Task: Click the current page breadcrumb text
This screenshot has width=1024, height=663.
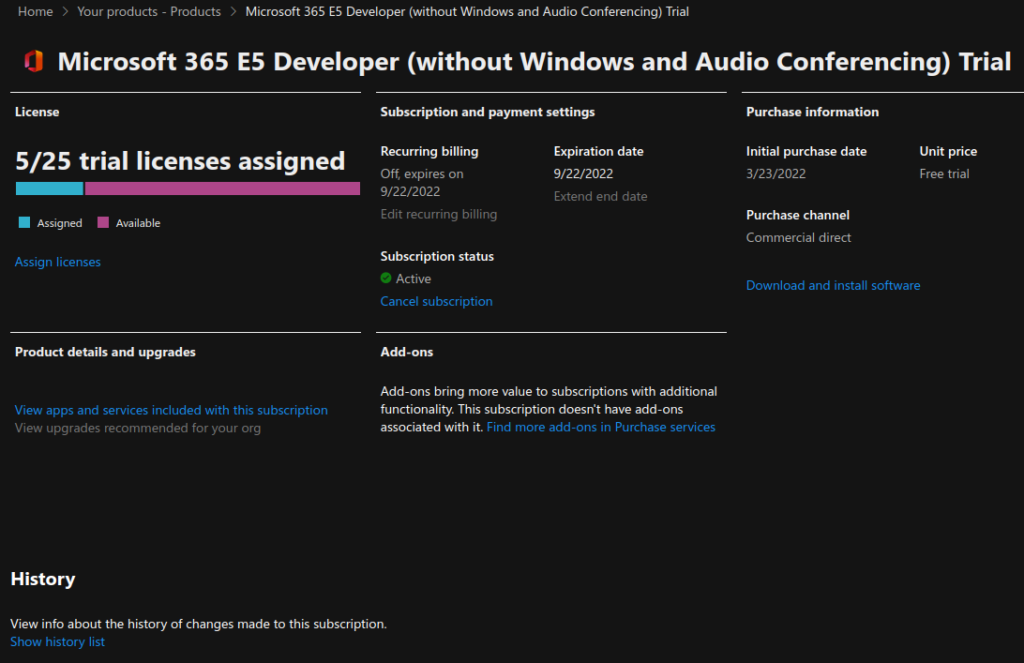Action: click(x=467, y=12)
